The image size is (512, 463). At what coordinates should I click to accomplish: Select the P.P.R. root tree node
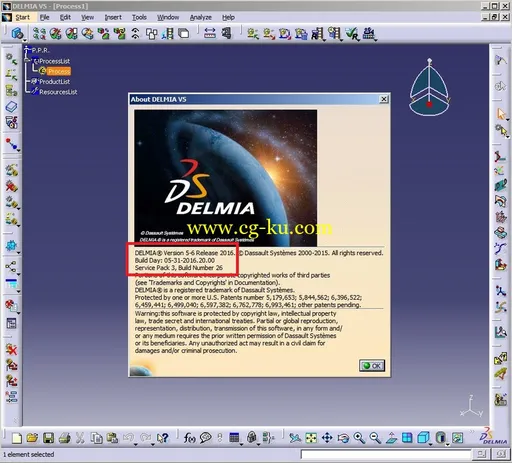point(41,50)
